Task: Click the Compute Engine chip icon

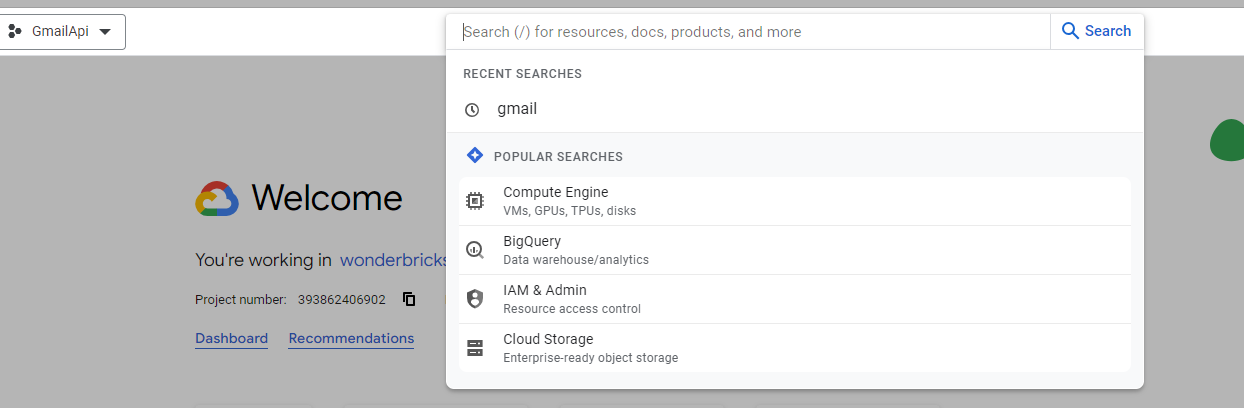Action: (x=475, y=201)
